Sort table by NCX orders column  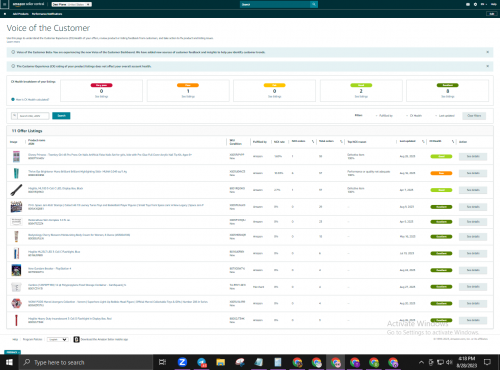313,142
